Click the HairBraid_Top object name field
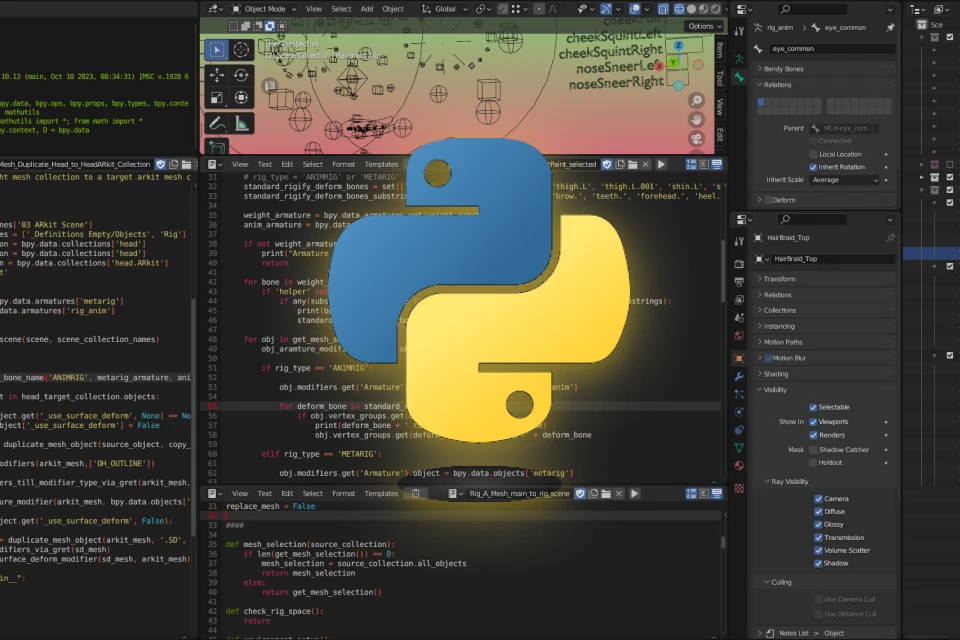Image resolution: width=960 pixels, height=640 pixels. coord(831,259)
